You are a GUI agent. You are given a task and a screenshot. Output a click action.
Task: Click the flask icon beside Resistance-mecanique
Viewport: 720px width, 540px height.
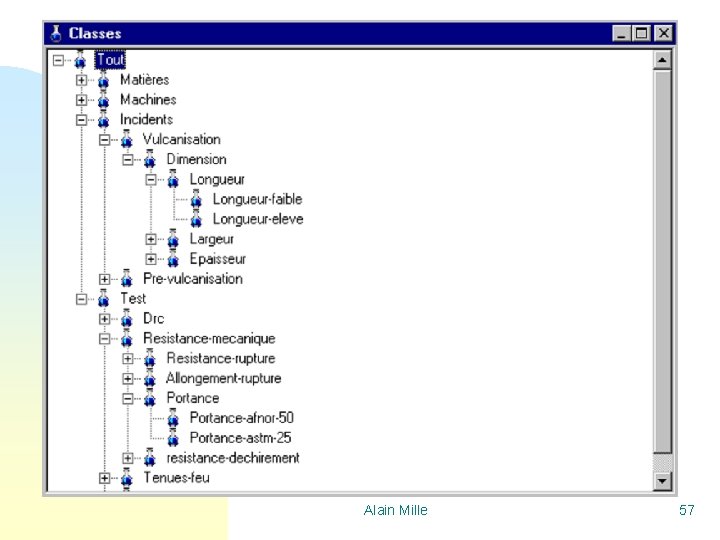click(127, 338)
